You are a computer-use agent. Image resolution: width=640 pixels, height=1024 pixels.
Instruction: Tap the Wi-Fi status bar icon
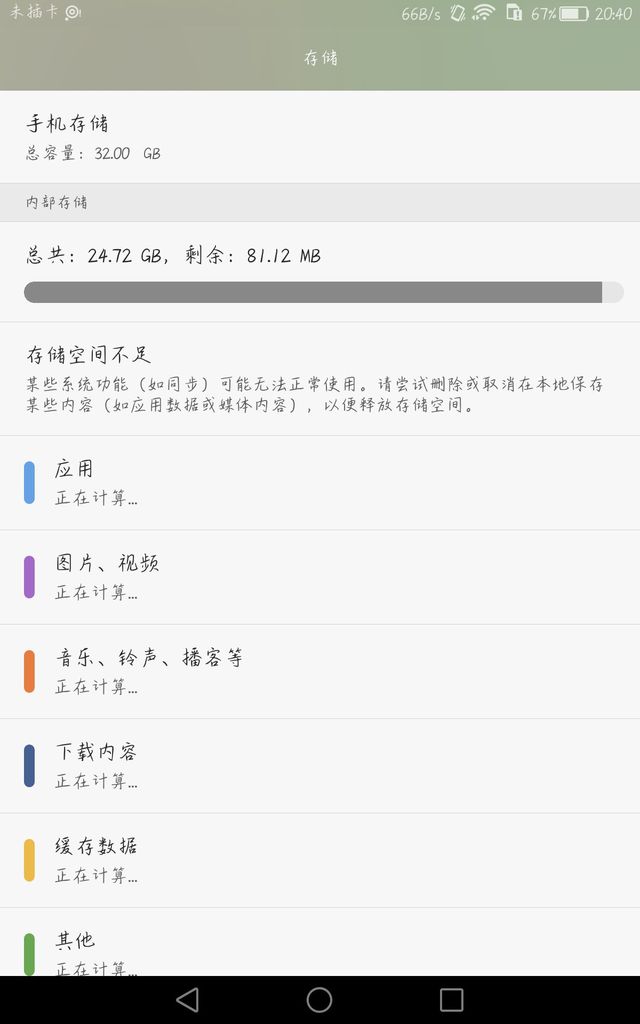click(484, 13)
